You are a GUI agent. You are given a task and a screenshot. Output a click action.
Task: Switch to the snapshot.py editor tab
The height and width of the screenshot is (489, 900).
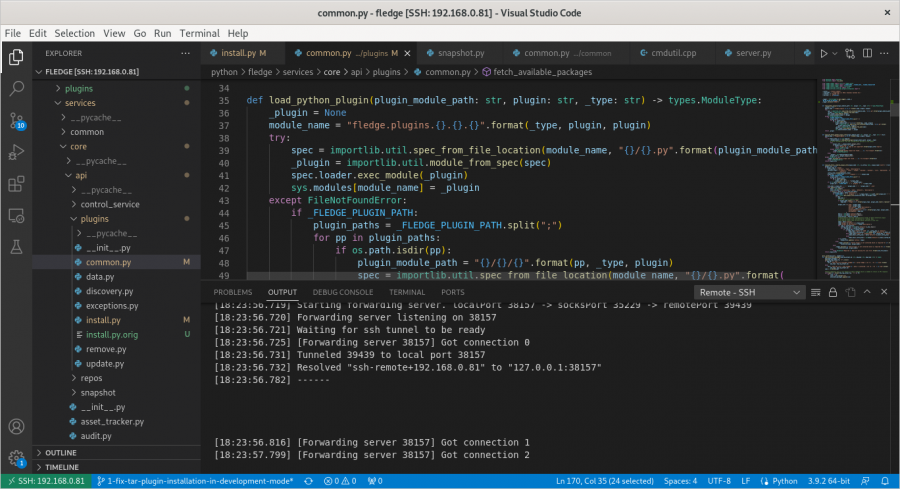click(460, 53)
